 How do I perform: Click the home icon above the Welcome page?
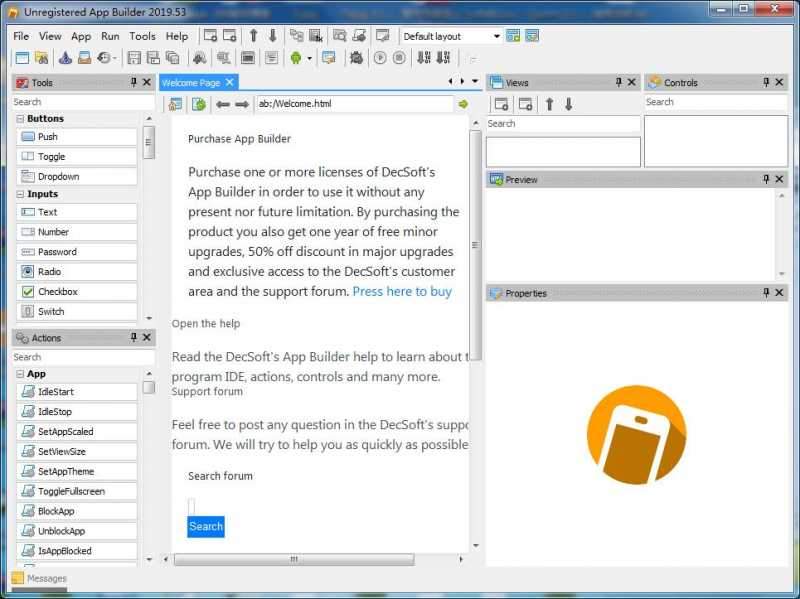click(x=176, y=103)
